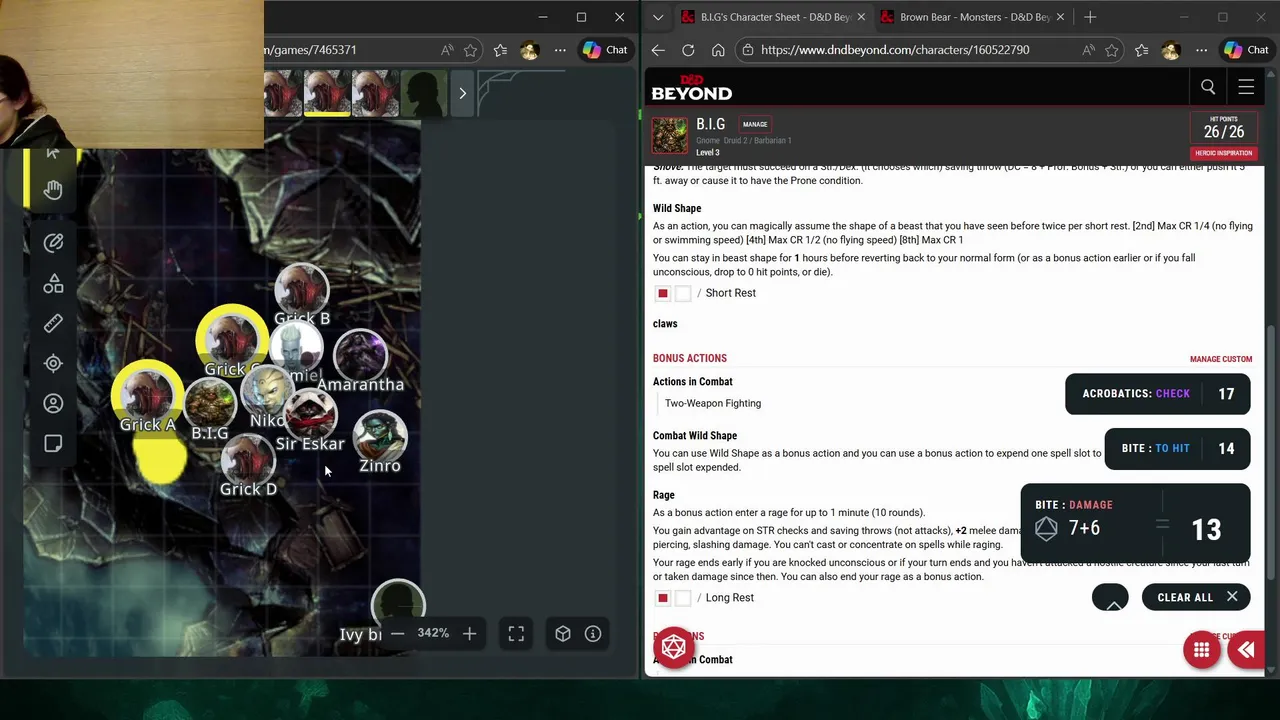
Task: Toggle first Wild Shape use checkbox
Action: click(x=662, y=293)
